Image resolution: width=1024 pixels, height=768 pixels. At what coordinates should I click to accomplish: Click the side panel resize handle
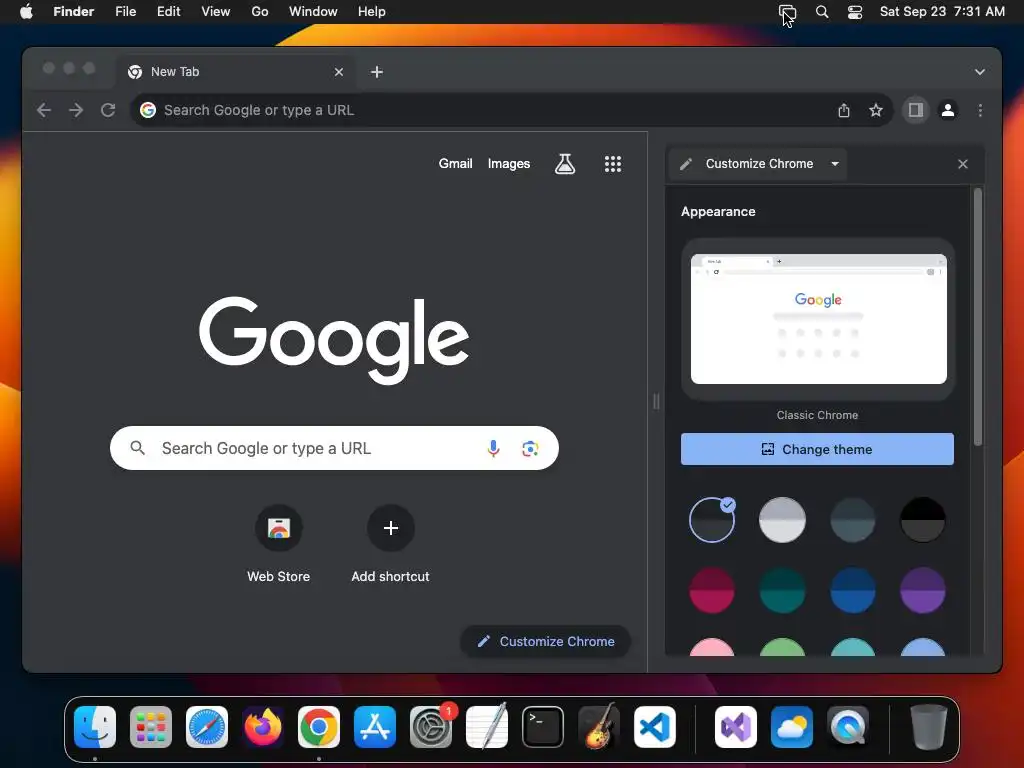[656, 402]
